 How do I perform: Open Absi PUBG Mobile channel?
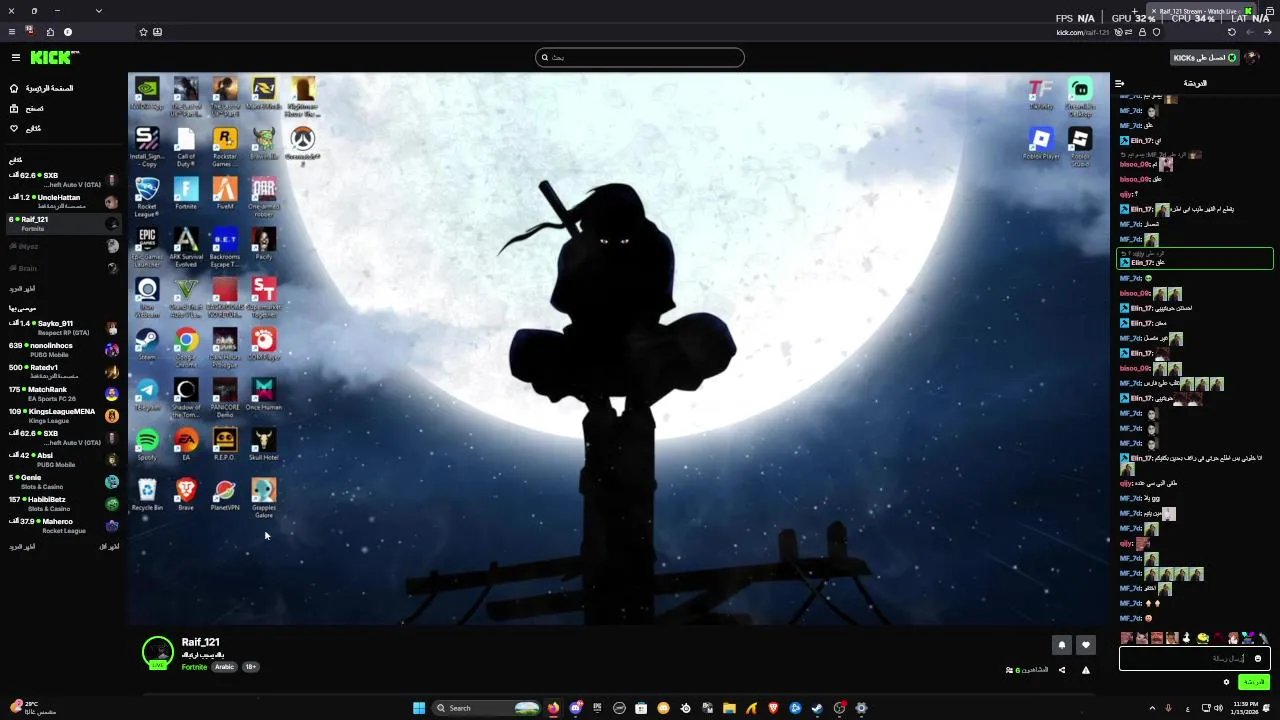pos(64,459)
